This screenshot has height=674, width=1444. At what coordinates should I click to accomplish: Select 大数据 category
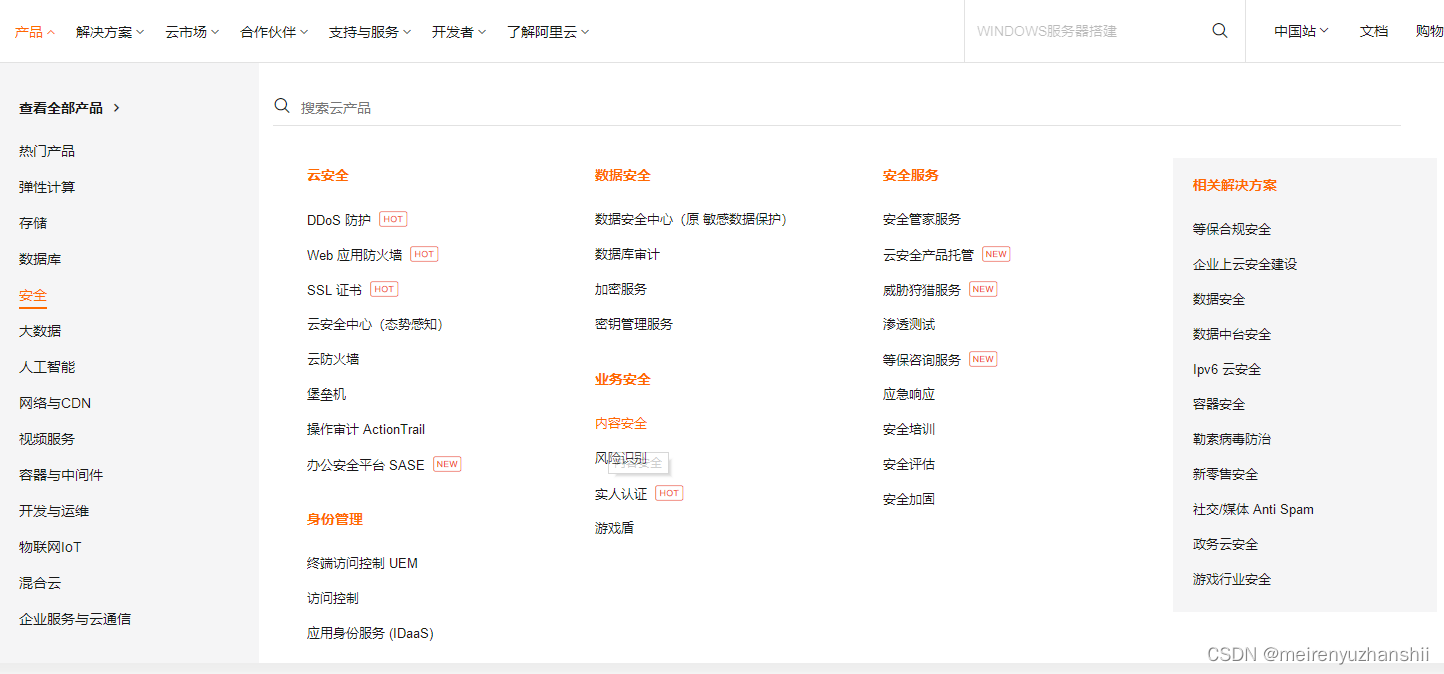[40, 331]
